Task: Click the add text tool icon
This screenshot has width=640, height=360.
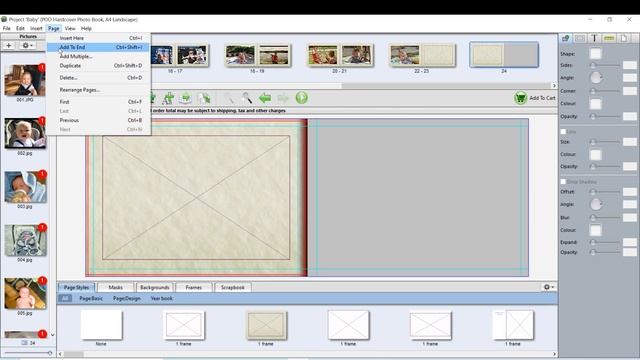Action: click(168, 98)
